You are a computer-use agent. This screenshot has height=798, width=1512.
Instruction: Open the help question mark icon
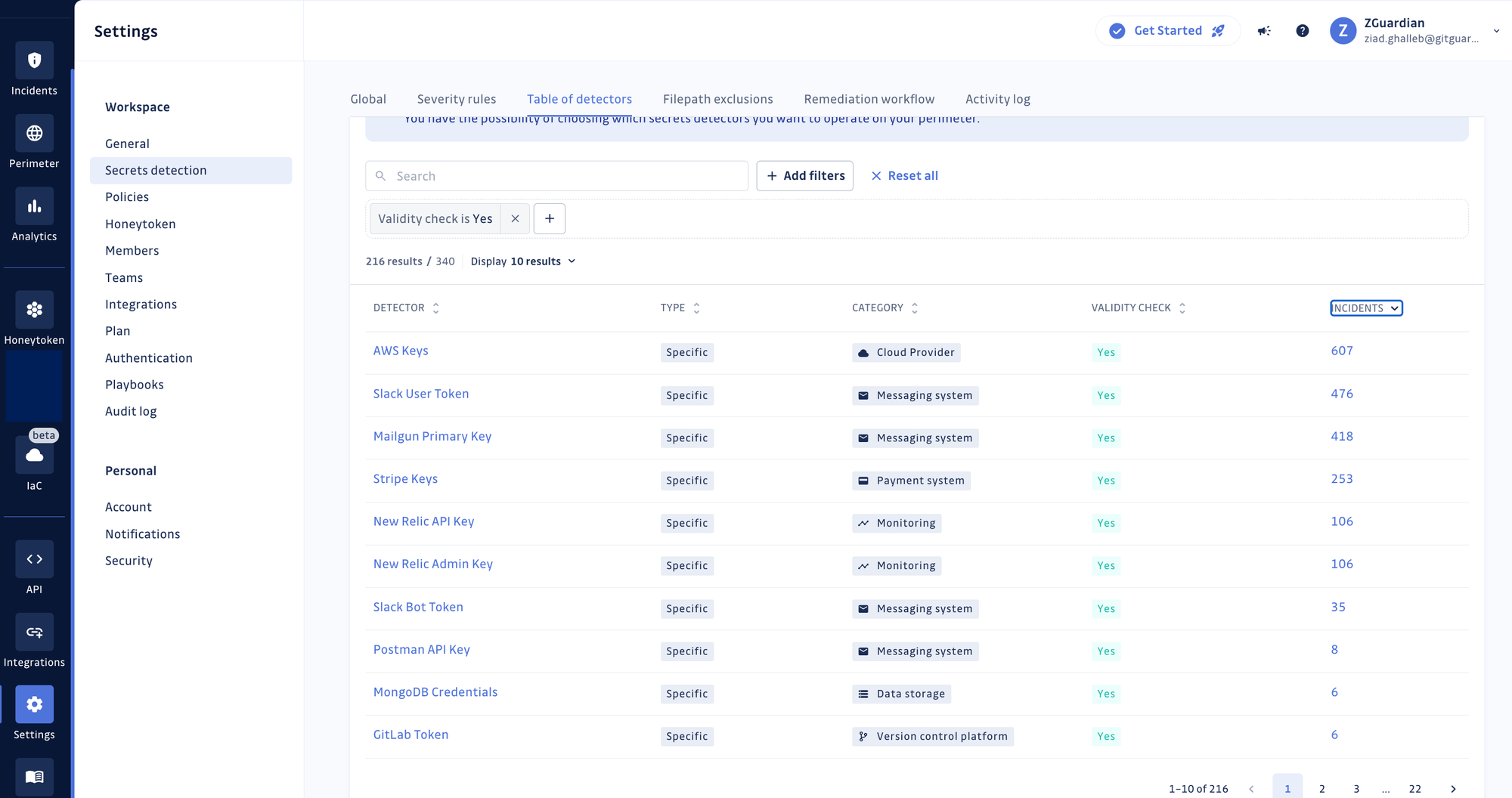click(1303, 30)
